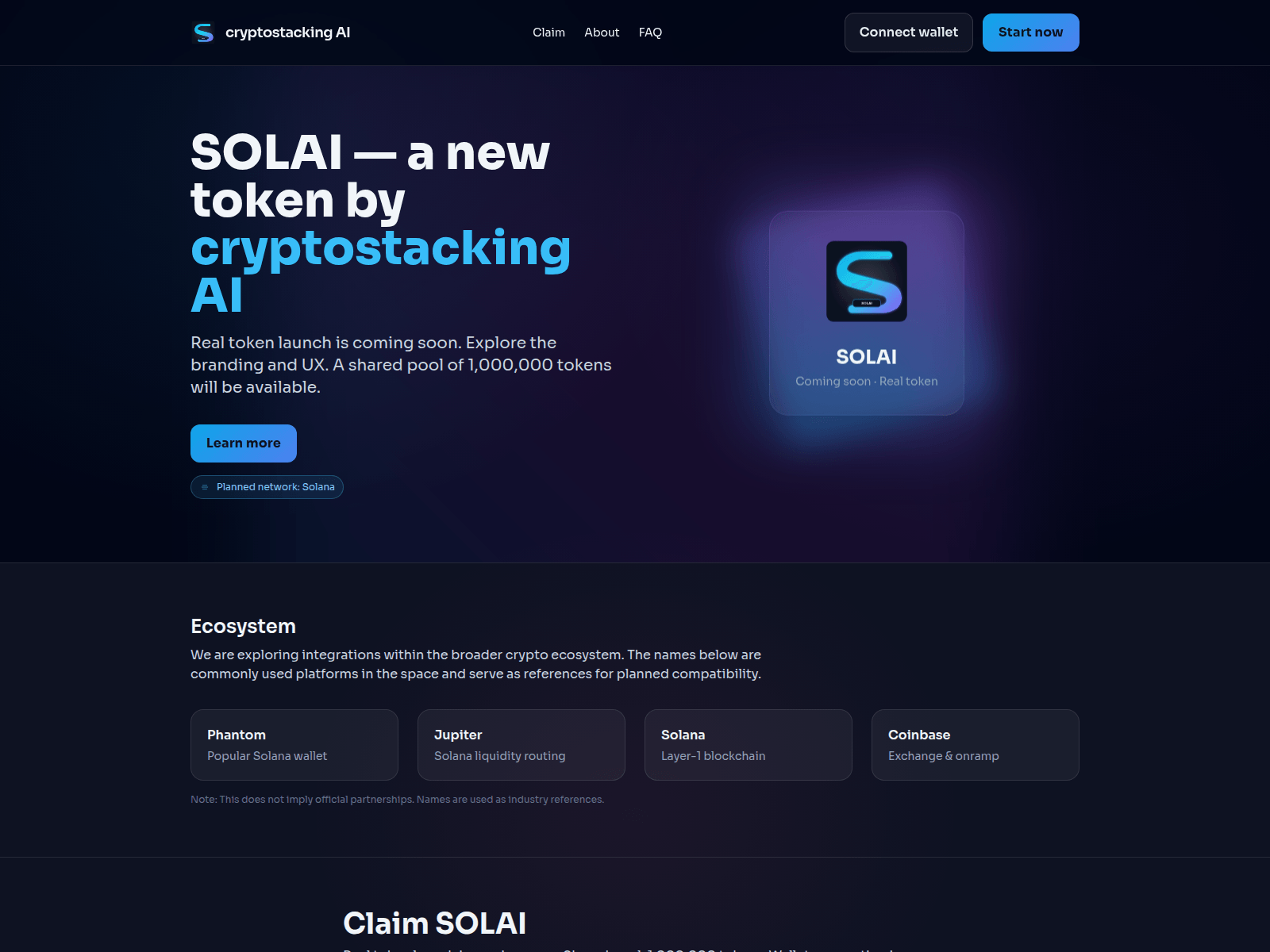Open the Jupiter ecosystem card
Screen dimensions: 1270x952
point(521,745)
